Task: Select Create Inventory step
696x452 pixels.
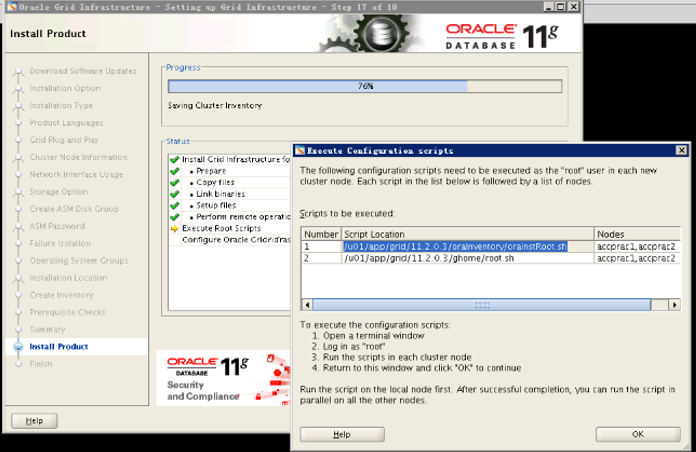Action: 61,295
